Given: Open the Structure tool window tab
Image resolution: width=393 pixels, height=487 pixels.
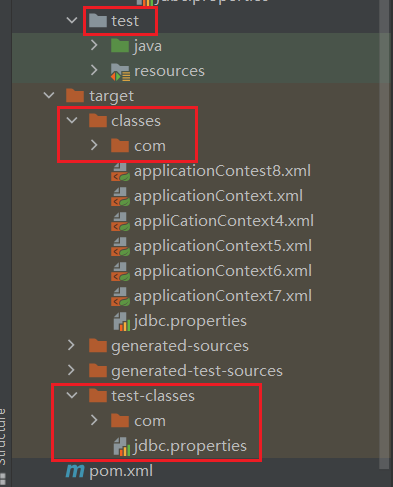Looking at the screenshot, I should point(3,447).
